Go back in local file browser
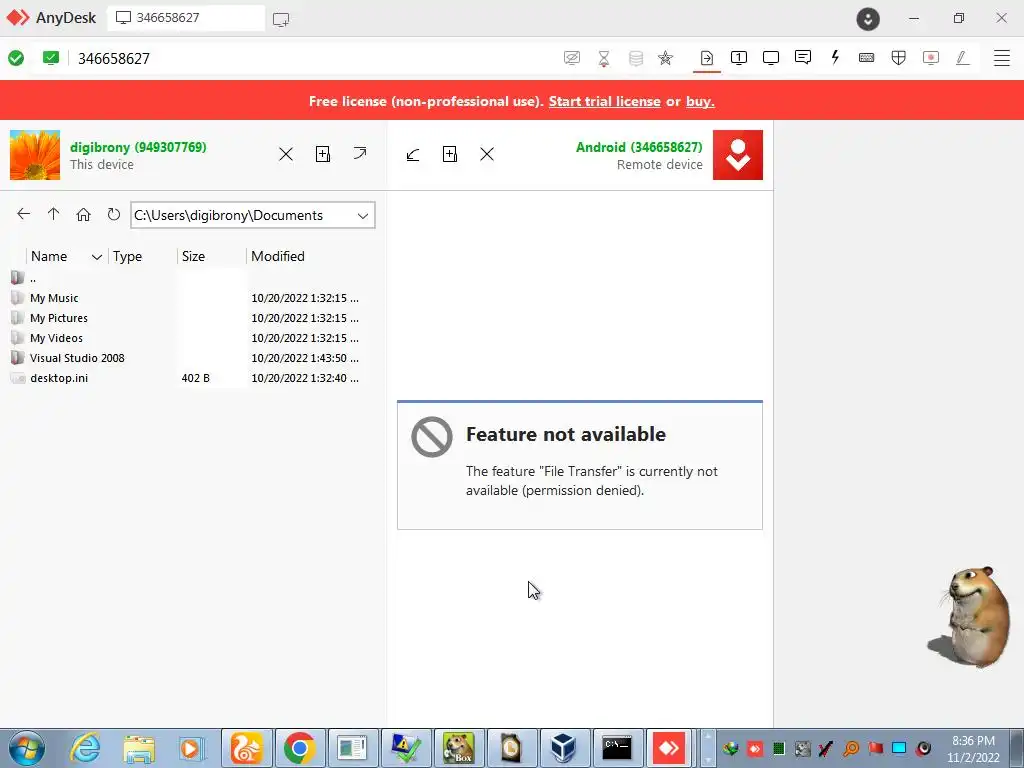Viewport: 1024px width, 768px height. coord(24,214)
